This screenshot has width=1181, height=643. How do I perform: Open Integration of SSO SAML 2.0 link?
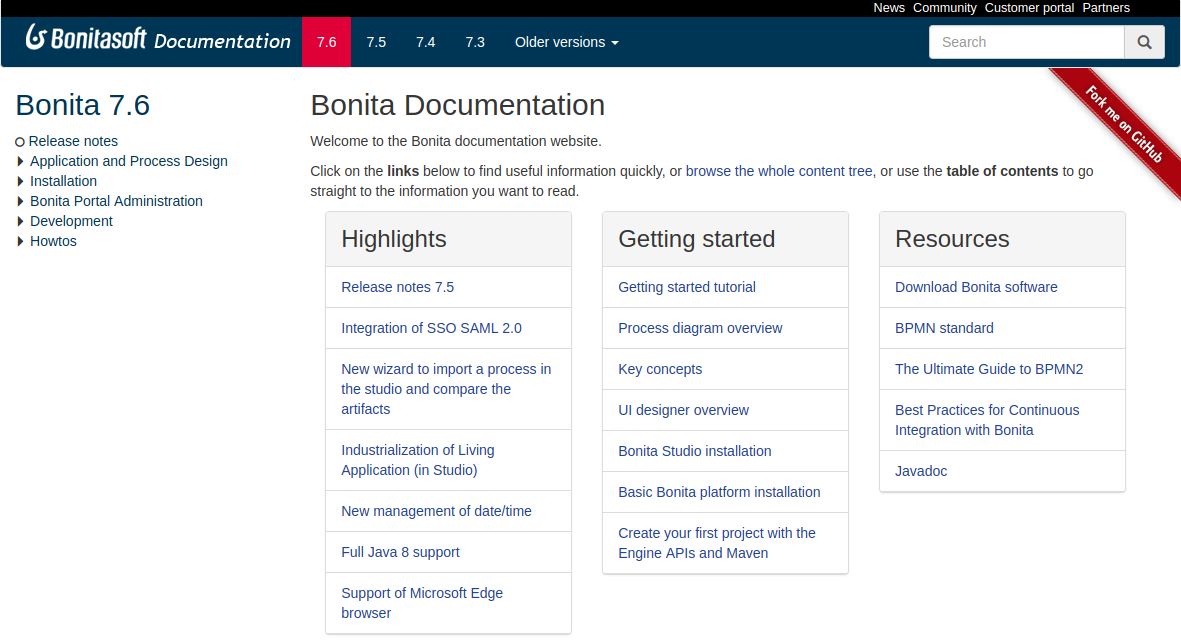[x=432, y=328]
